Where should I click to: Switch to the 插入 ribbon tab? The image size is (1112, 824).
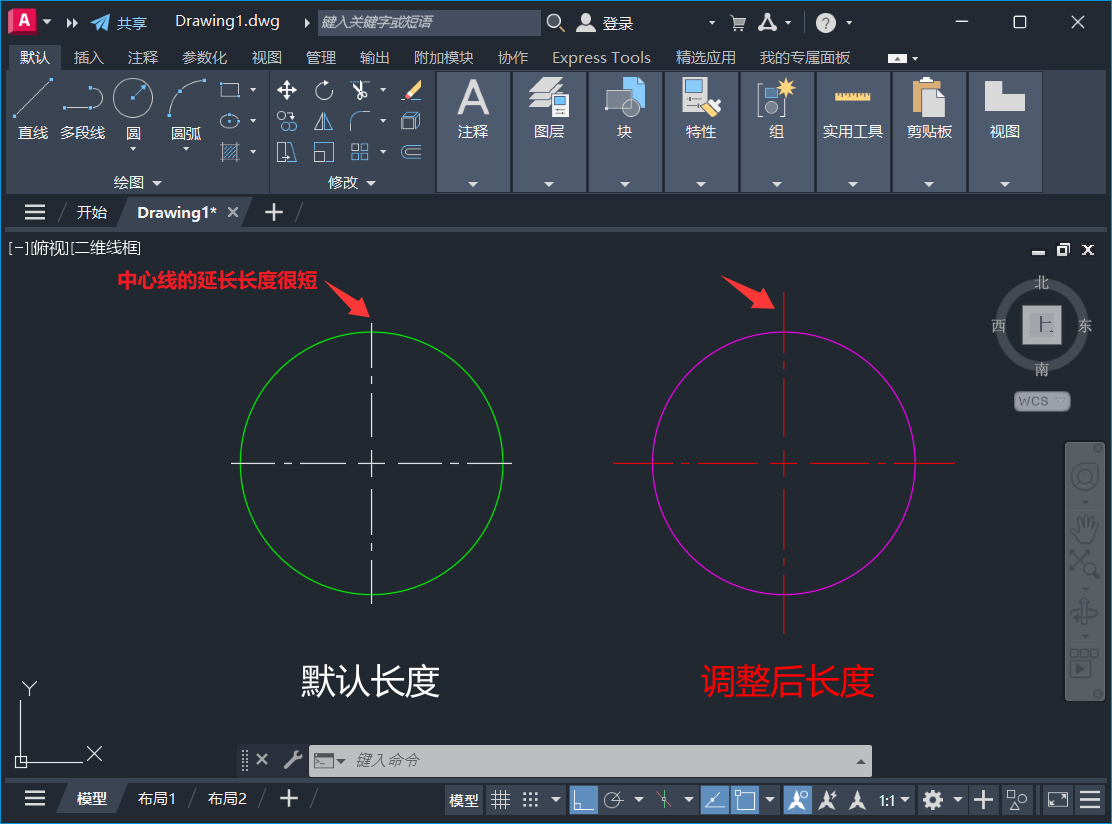click(x=89, y=57)
